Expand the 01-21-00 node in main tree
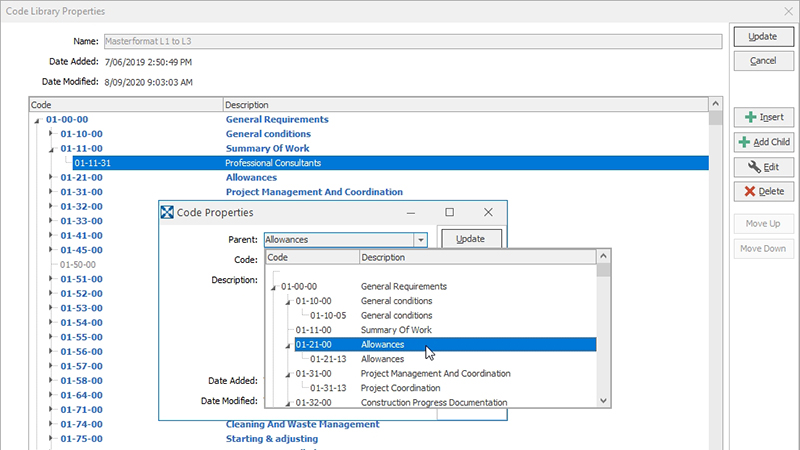The height and width of the screenshot is (450, 800). (x=51, y=177)
